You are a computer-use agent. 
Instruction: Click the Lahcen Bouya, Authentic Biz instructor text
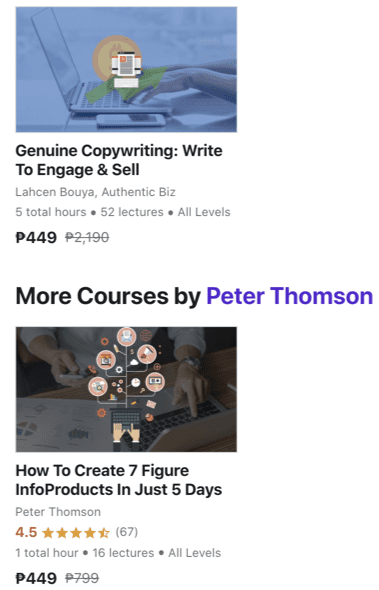[95, 192]
